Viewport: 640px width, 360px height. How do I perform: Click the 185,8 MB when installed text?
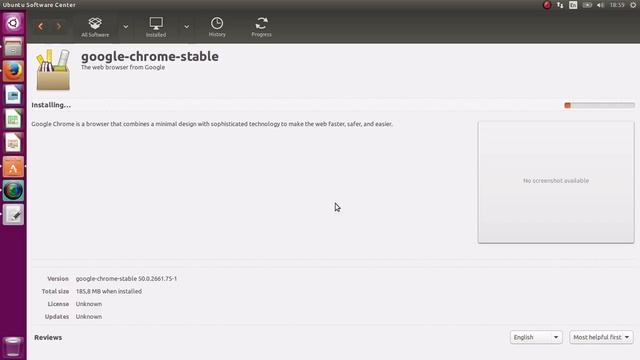pyautogui.click(x=109, y=291)
